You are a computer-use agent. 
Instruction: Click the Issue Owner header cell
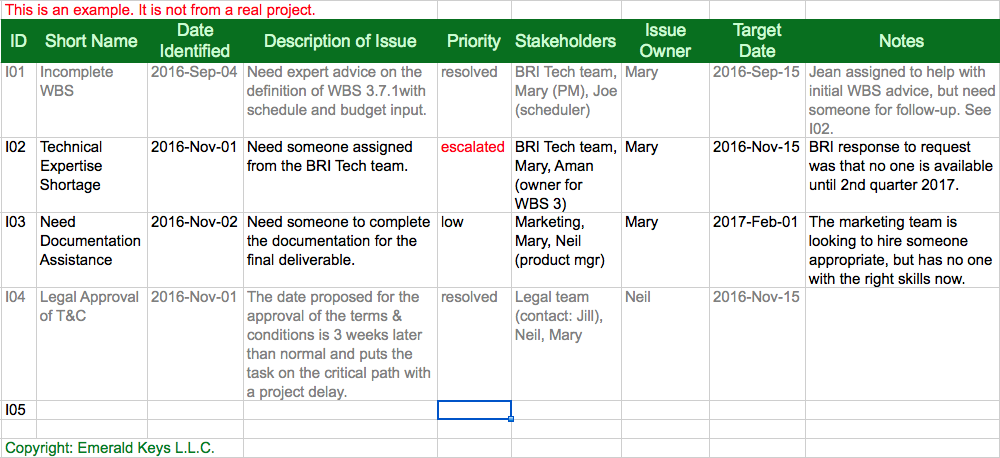click(665, 41)
